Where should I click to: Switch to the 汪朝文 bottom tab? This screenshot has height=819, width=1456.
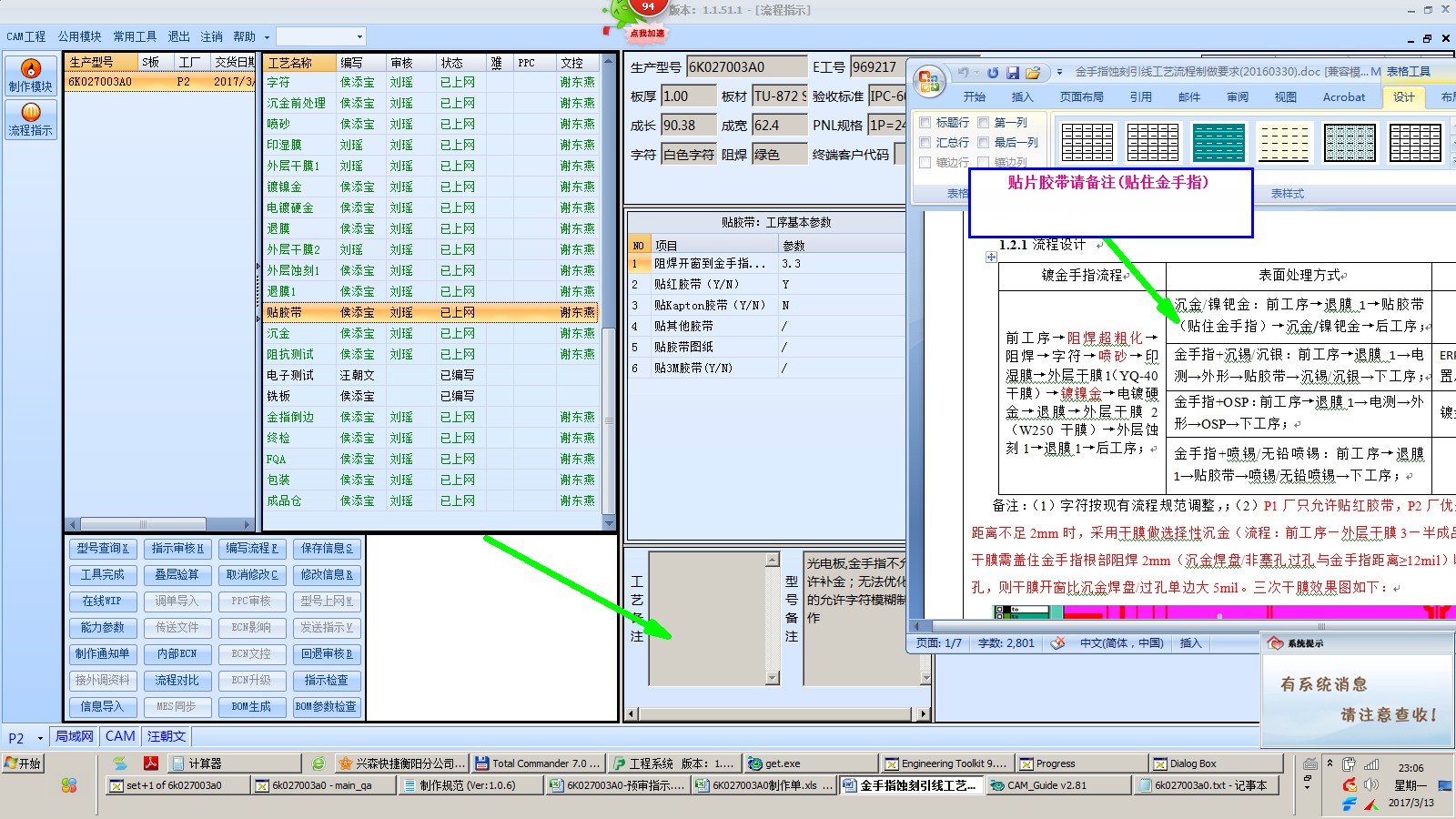(167, 736)
